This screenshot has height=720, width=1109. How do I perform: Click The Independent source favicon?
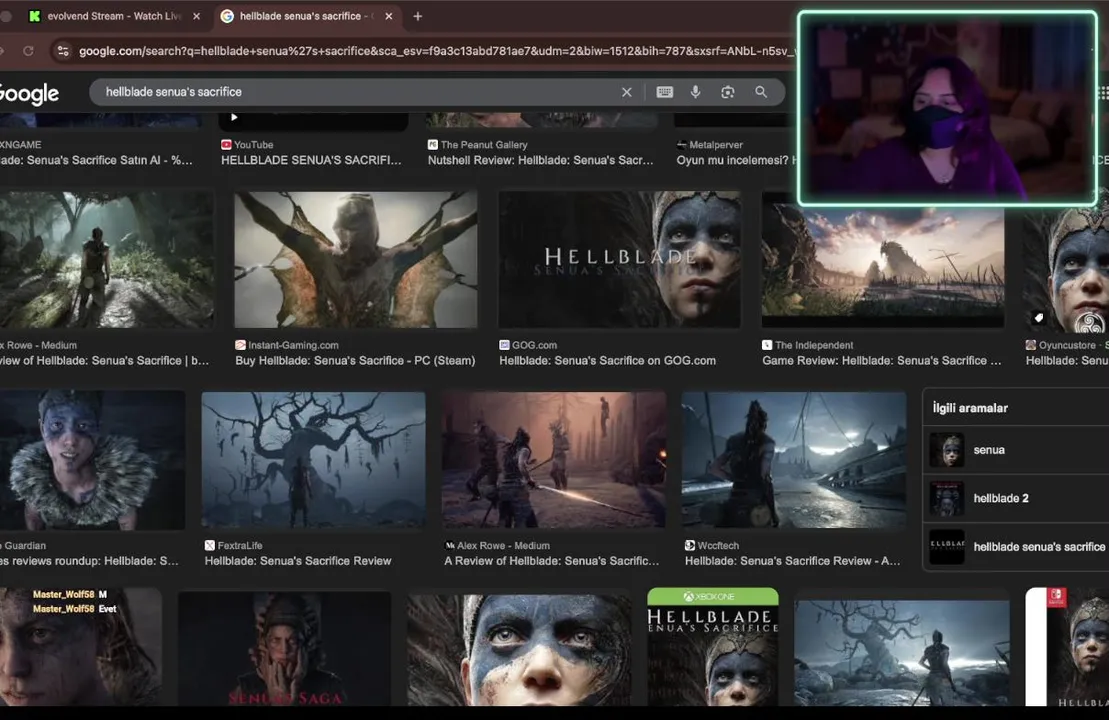767,345
